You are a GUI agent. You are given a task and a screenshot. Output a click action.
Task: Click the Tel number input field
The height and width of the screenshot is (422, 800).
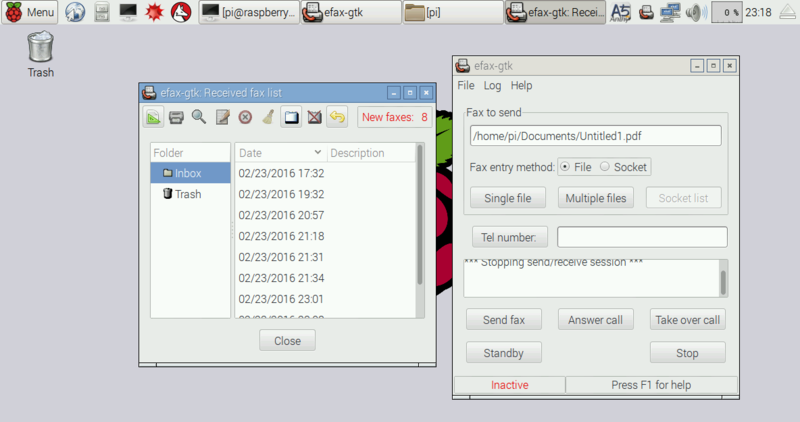coord(642,237)
